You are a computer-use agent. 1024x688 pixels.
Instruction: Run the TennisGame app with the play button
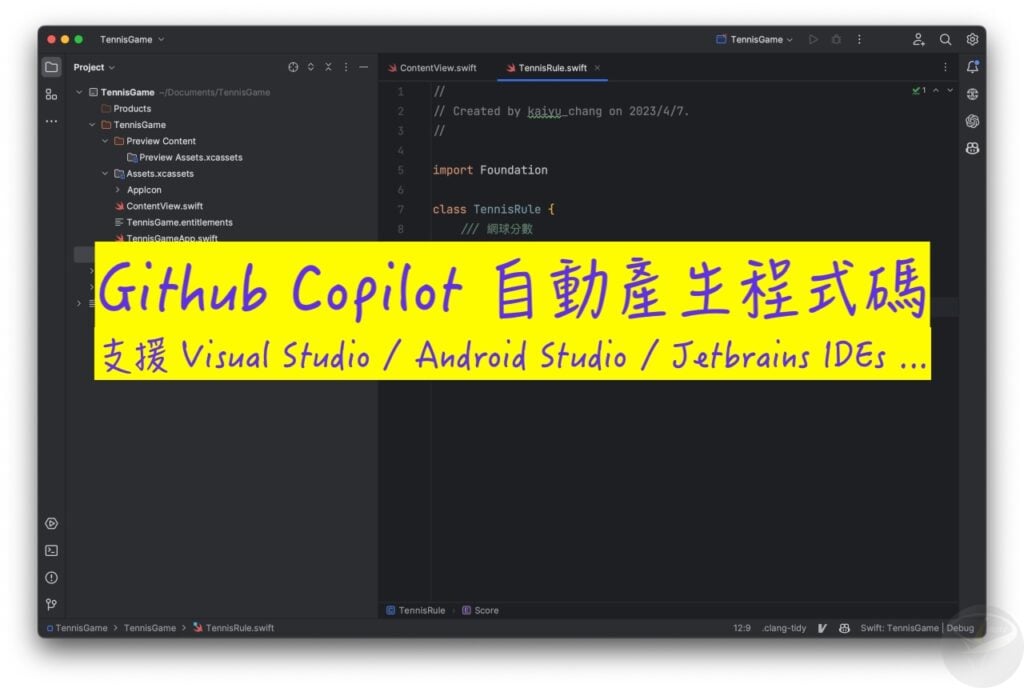813,39
